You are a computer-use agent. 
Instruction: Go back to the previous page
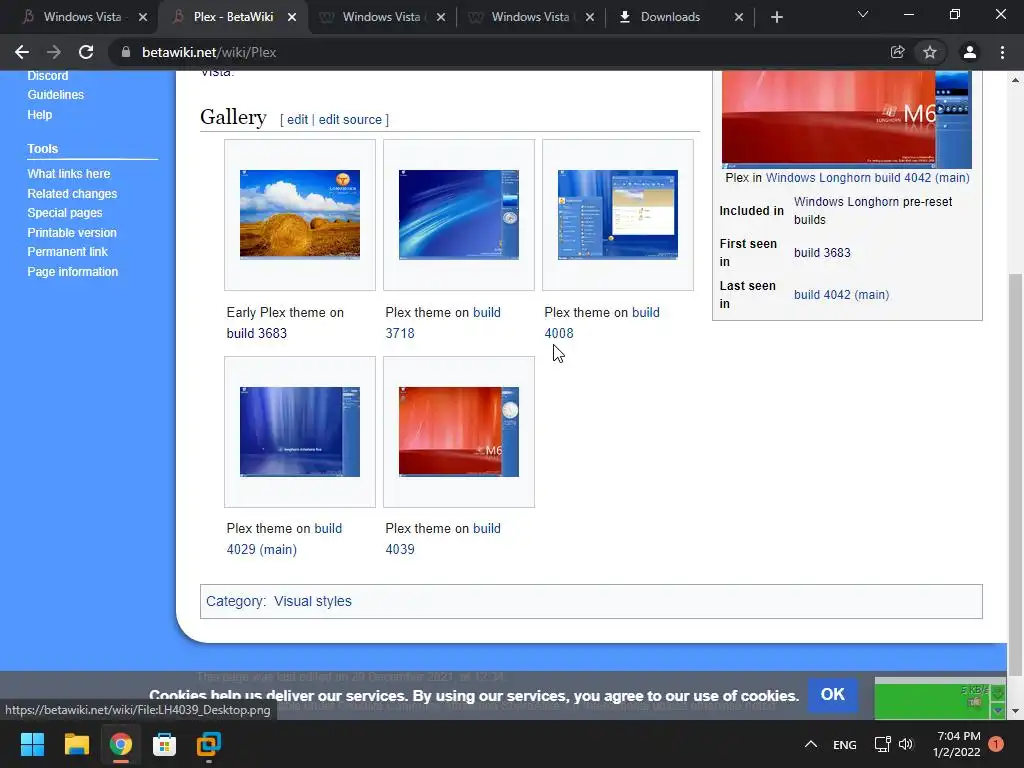click(x=22, y=52)
